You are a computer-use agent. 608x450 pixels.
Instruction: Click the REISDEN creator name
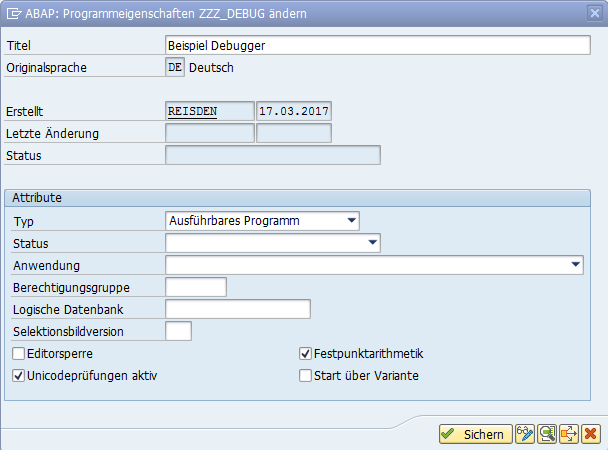(192, 111)
